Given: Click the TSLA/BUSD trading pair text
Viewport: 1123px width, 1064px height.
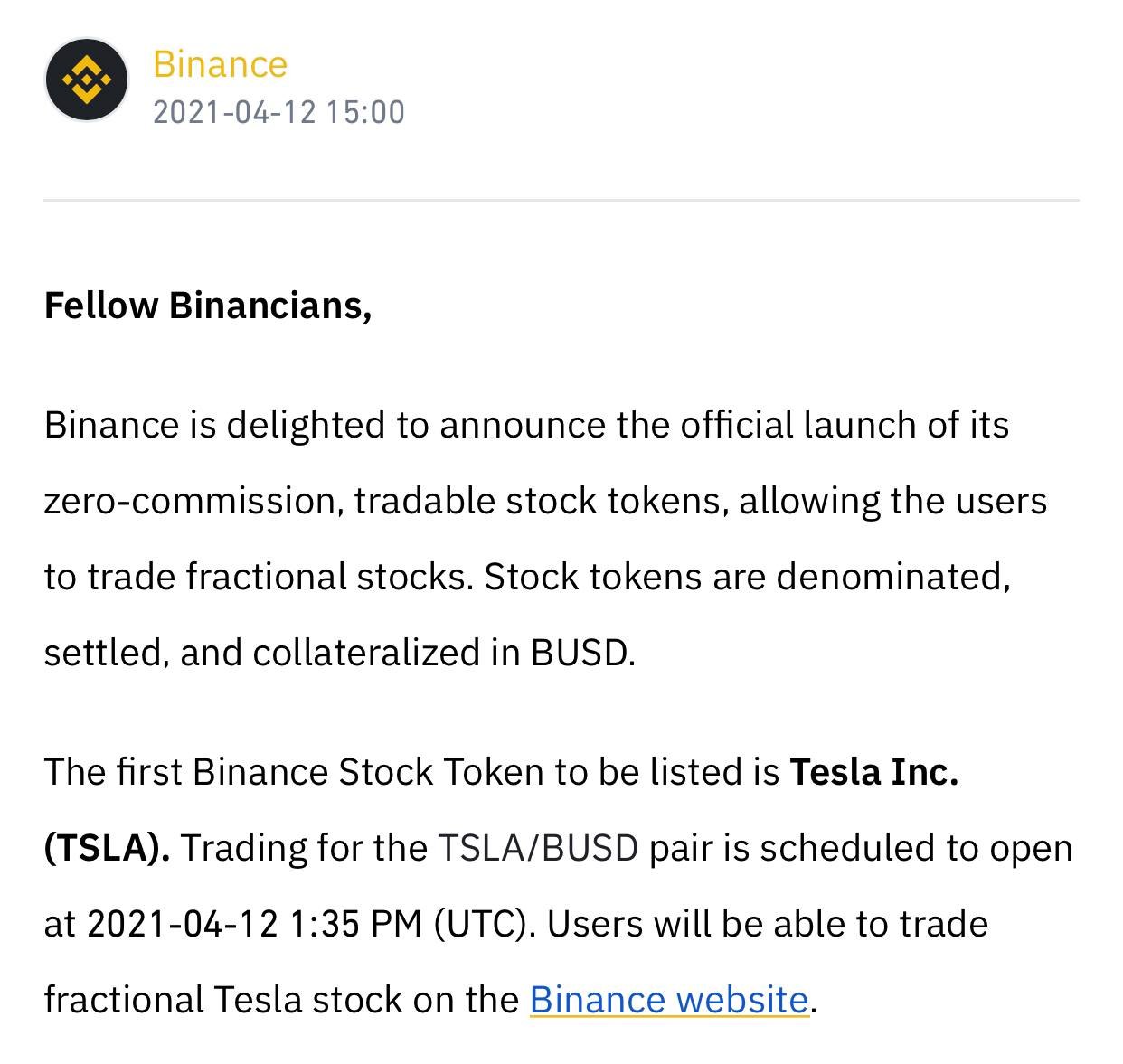Looking at the screenshot, I should point(538,848).
